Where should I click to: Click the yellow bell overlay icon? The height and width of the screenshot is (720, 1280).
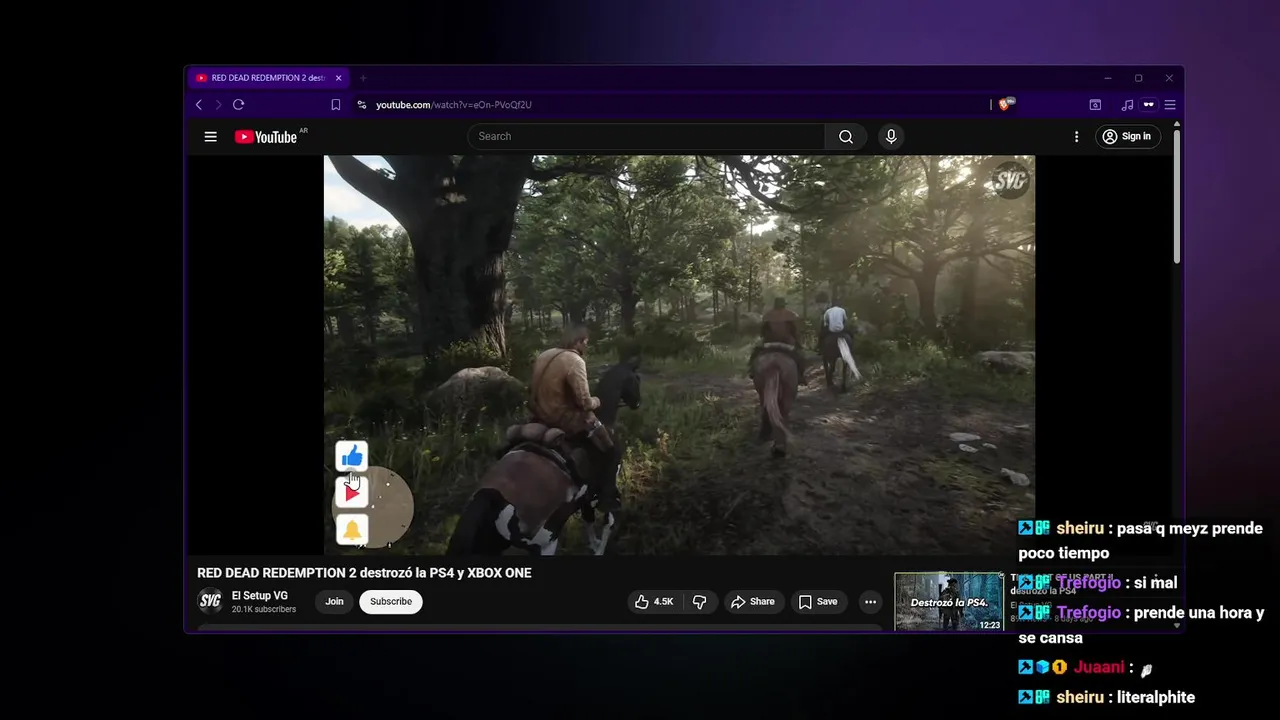(x=351, y=530)
